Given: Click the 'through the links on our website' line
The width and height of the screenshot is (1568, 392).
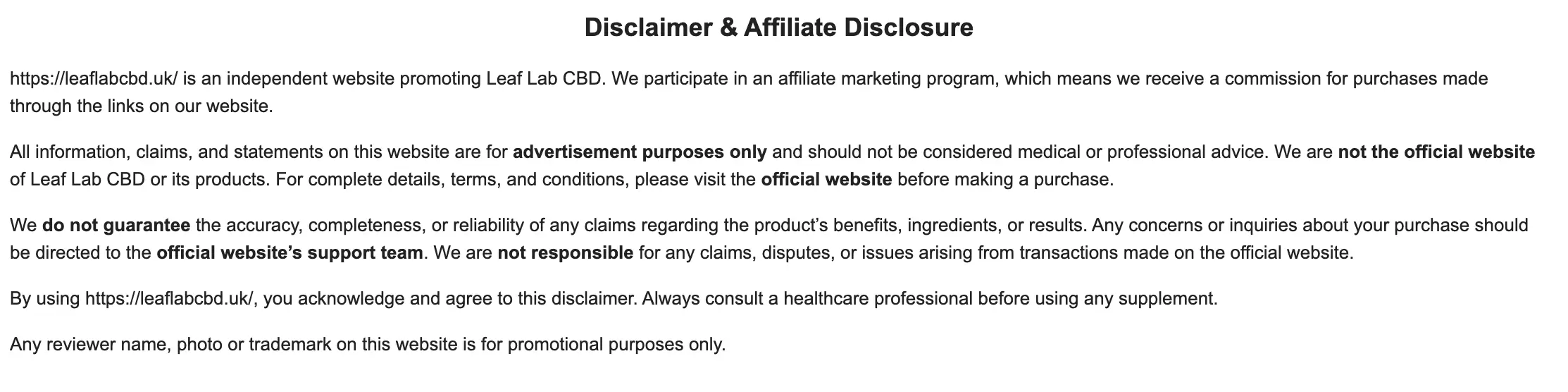Looking at the screenshot, I should coord(141,106).
